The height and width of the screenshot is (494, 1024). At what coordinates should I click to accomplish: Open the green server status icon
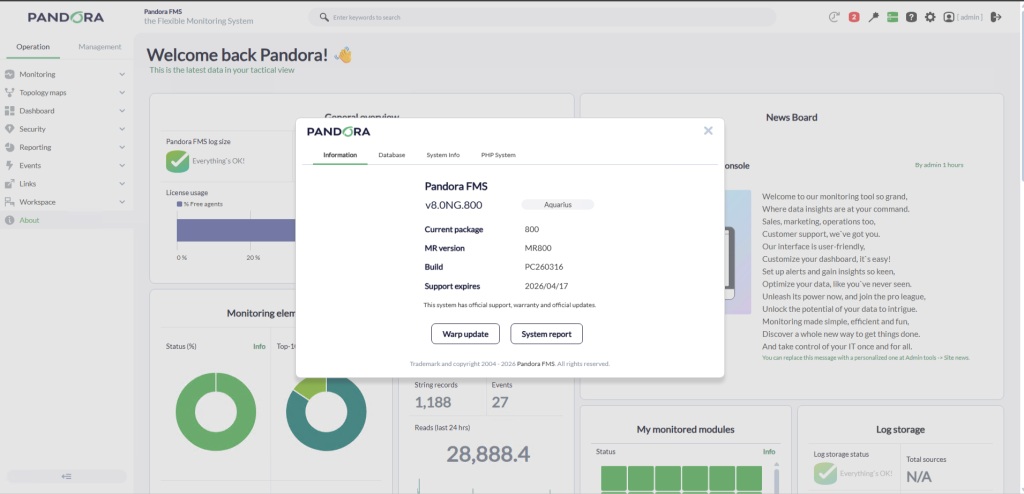[892, 17]
